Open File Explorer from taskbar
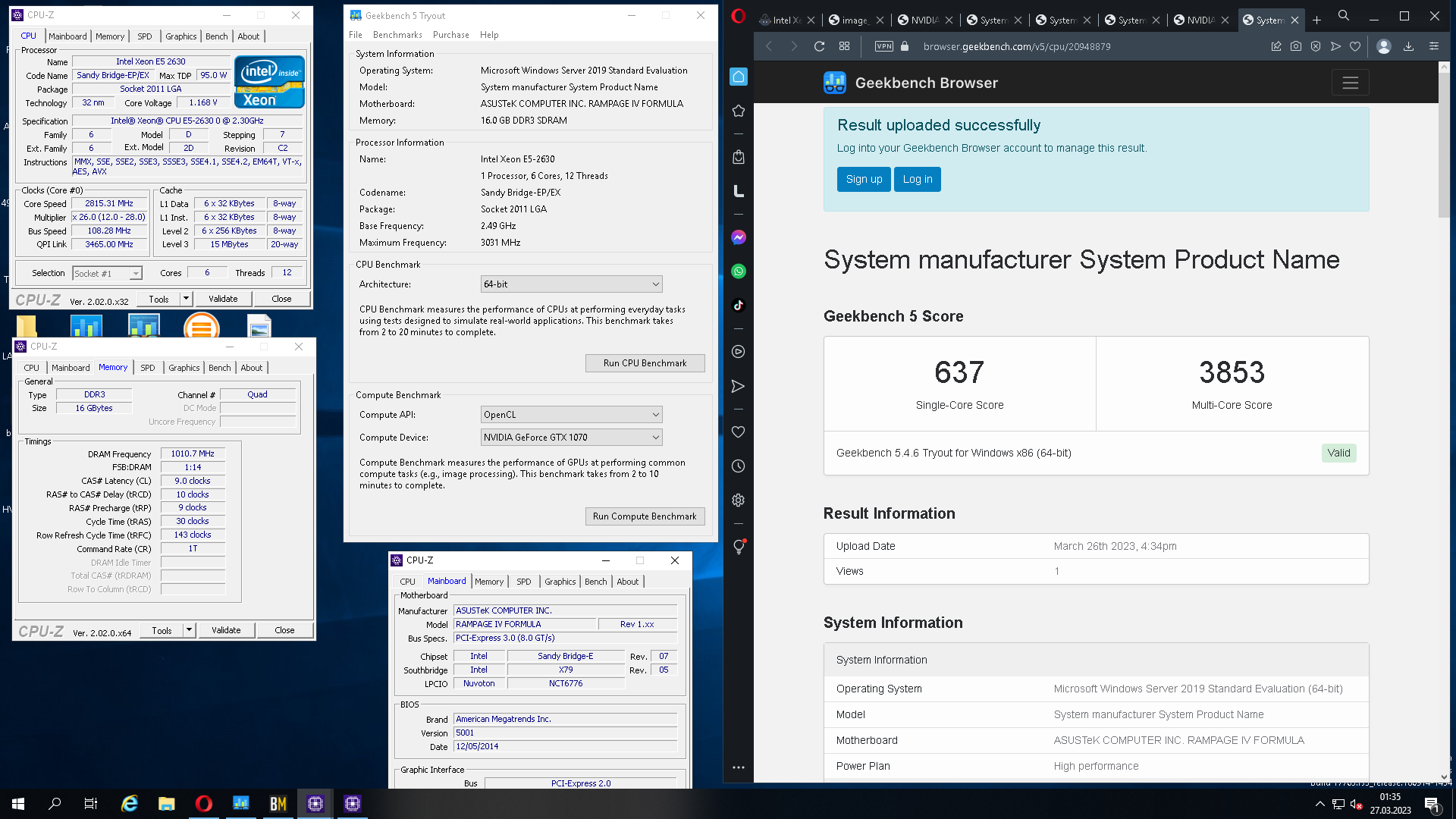Screen dimensions: 1456x819 pyautogui.click(x=167, y=804)
